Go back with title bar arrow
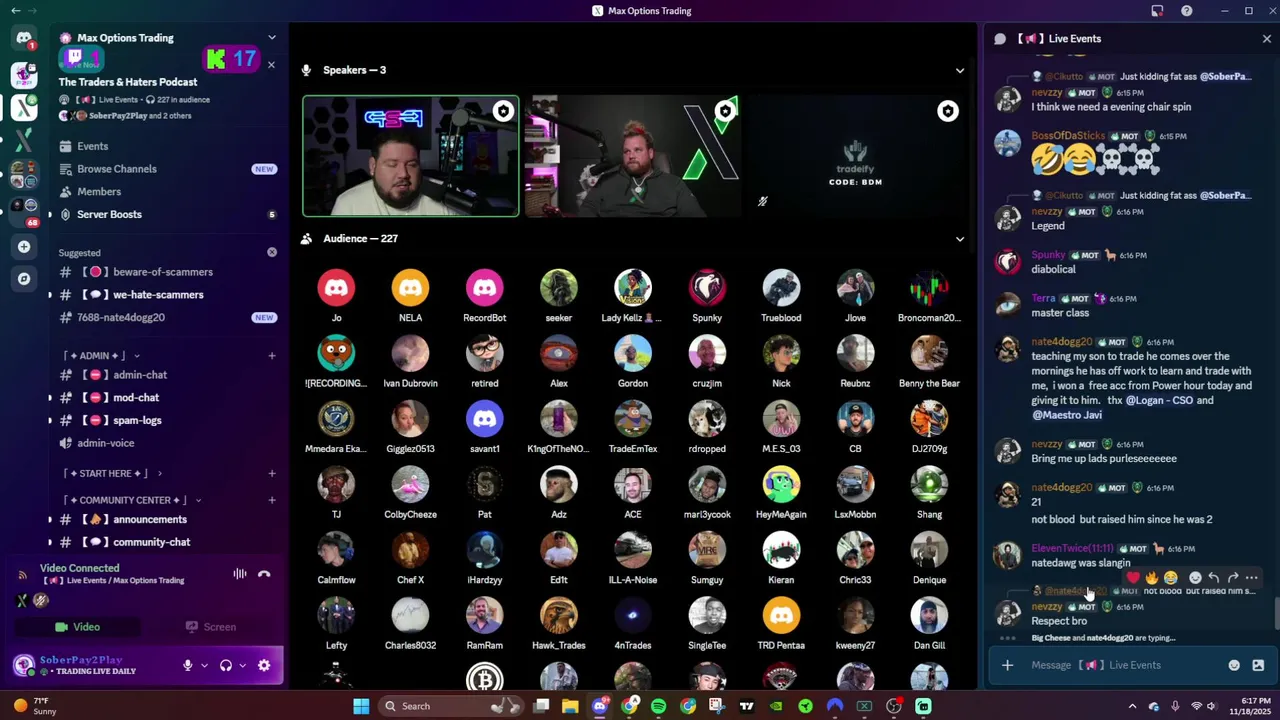This screenshot has height=720, width=1280. coord(15,11)
